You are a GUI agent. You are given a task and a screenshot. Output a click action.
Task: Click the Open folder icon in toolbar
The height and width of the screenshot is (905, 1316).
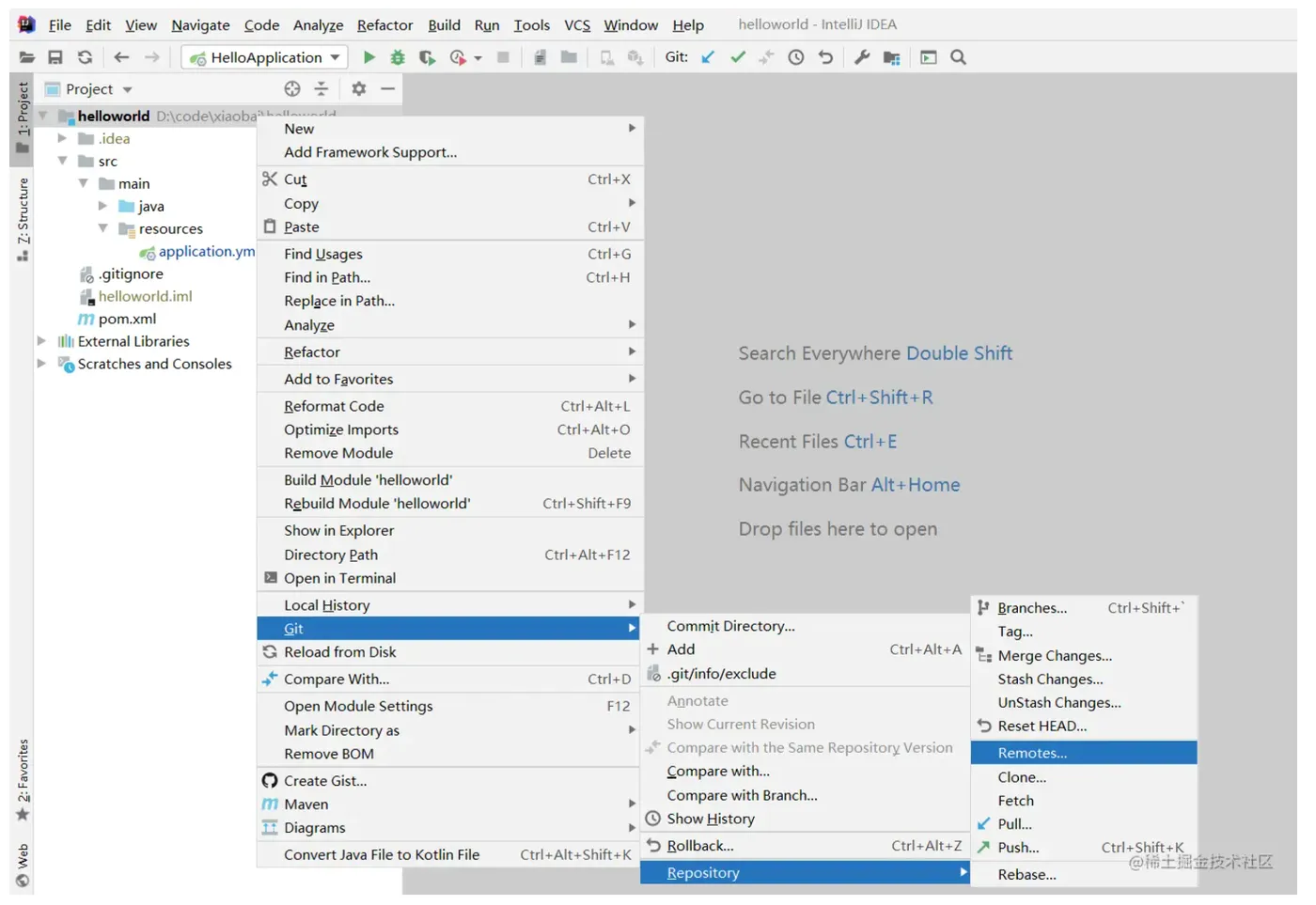coord(26,57)
